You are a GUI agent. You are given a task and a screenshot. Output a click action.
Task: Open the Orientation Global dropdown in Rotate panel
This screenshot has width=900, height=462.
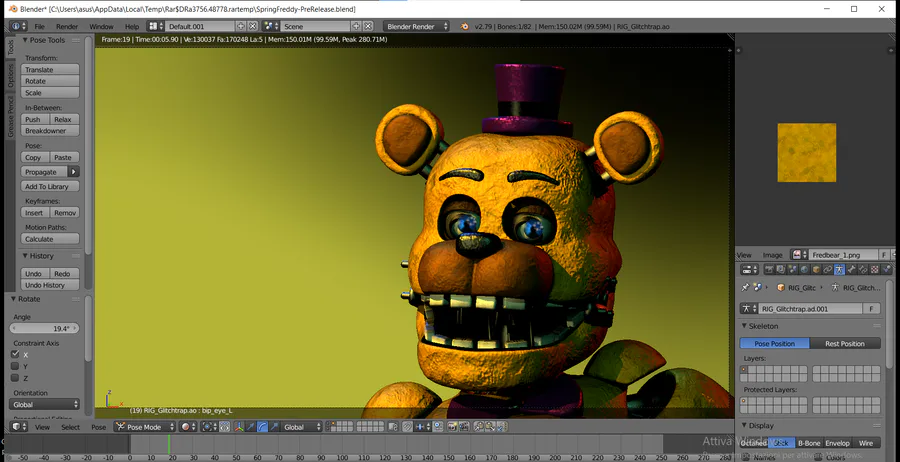pyautogui.click(x=44, y=404)
